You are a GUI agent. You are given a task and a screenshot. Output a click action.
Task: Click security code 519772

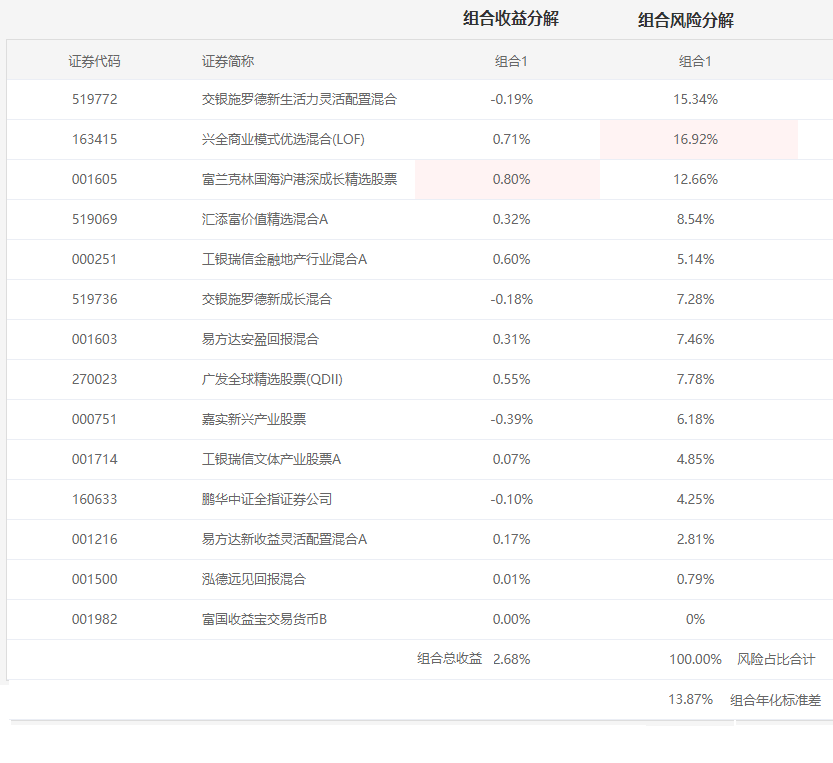(x=95, y=99)
